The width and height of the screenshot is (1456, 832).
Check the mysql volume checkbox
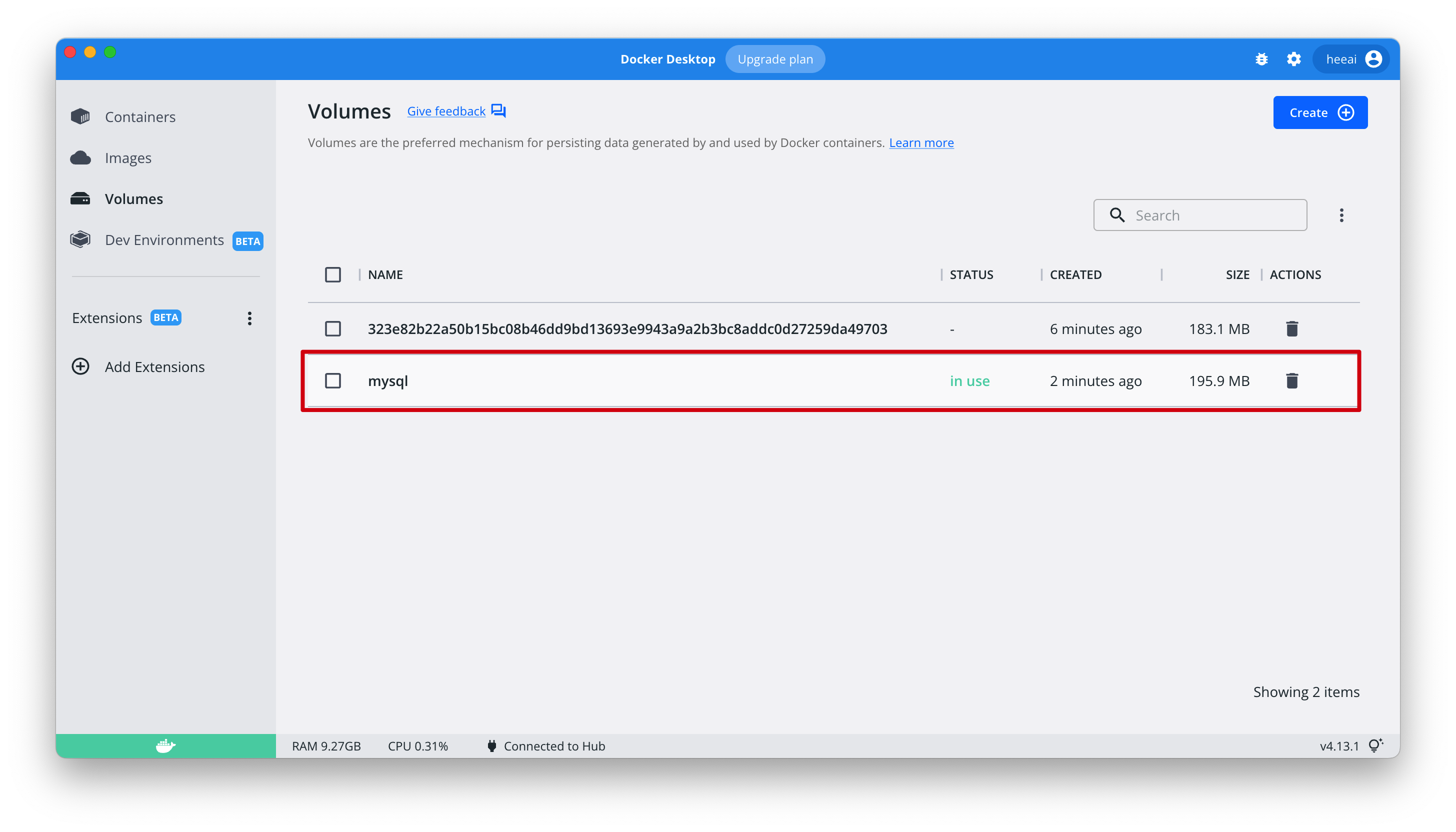333,380
